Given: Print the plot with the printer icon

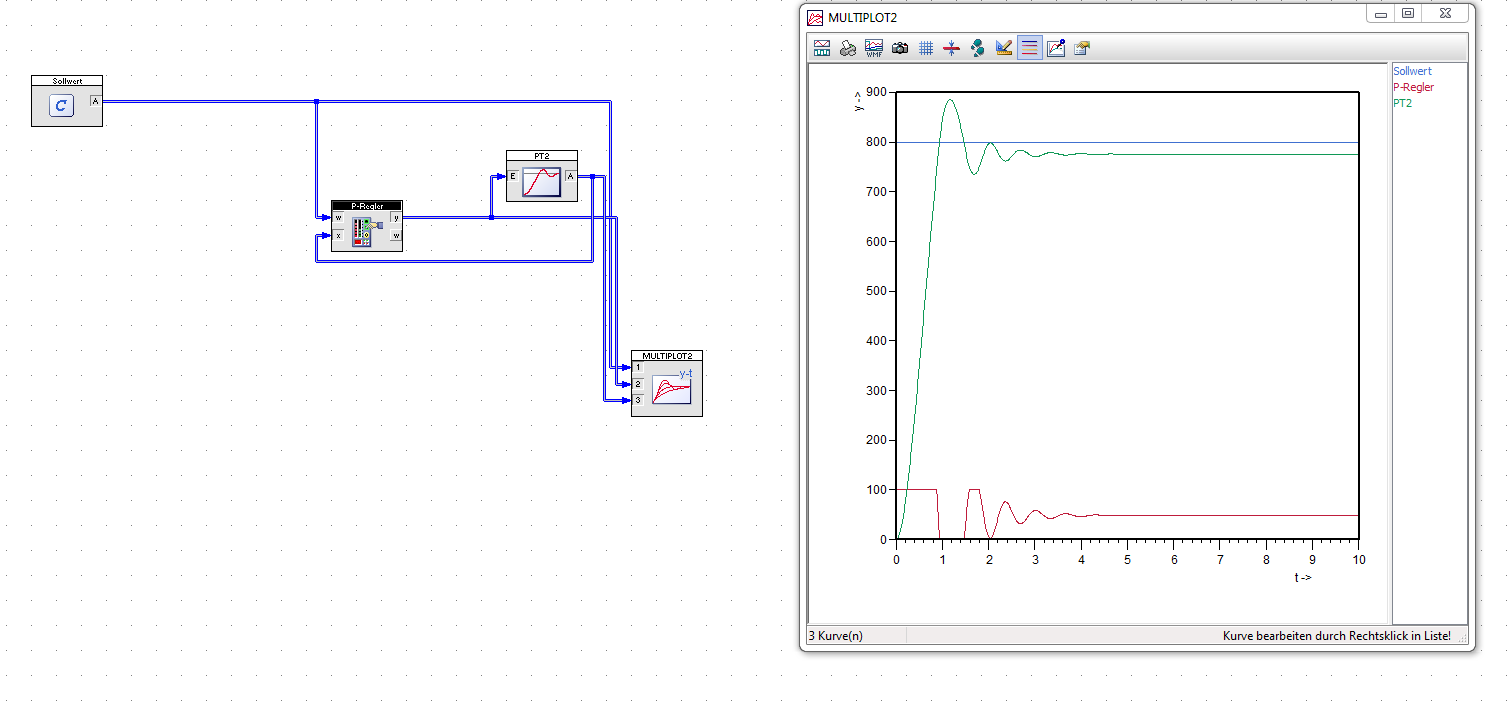Looking at the screenshot, I should click(x=848, y=47).
